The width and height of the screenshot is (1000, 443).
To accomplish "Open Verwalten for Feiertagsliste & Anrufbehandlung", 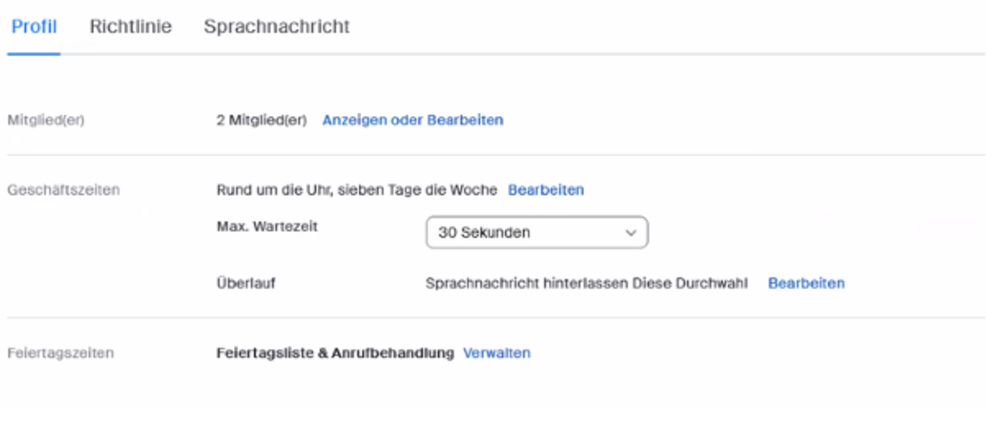I will click(497, 353).
